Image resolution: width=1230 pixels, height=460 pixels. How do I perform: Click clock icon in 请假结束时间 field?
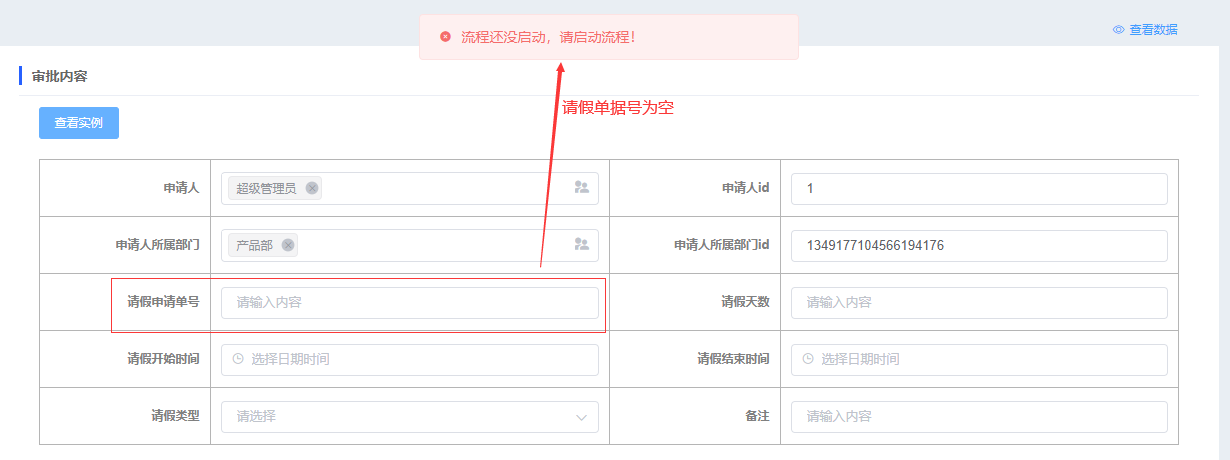pos(808,359)
